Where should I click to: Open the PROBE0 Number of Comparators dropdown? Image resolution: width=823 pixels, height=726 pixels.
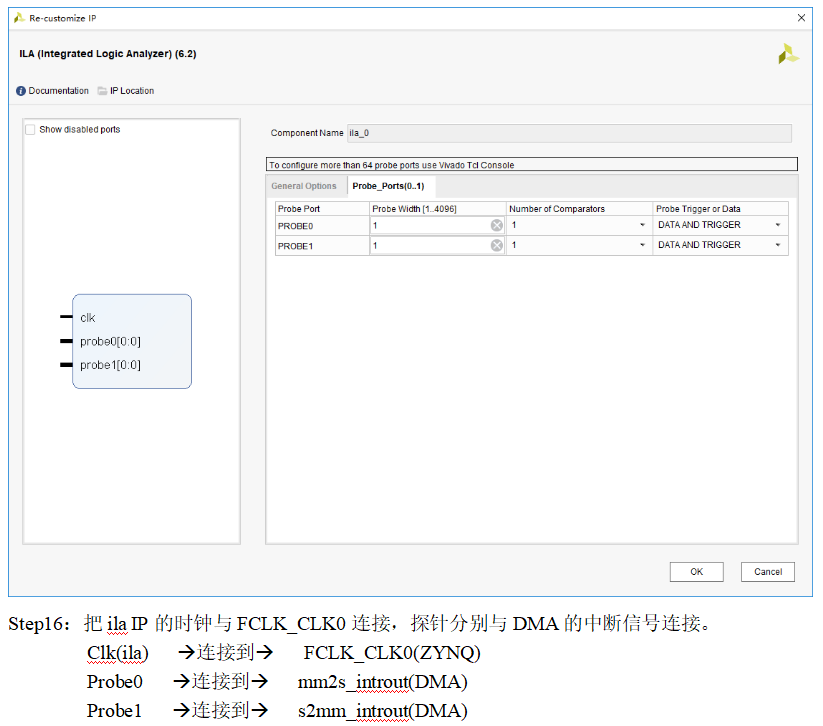point(642,225)
